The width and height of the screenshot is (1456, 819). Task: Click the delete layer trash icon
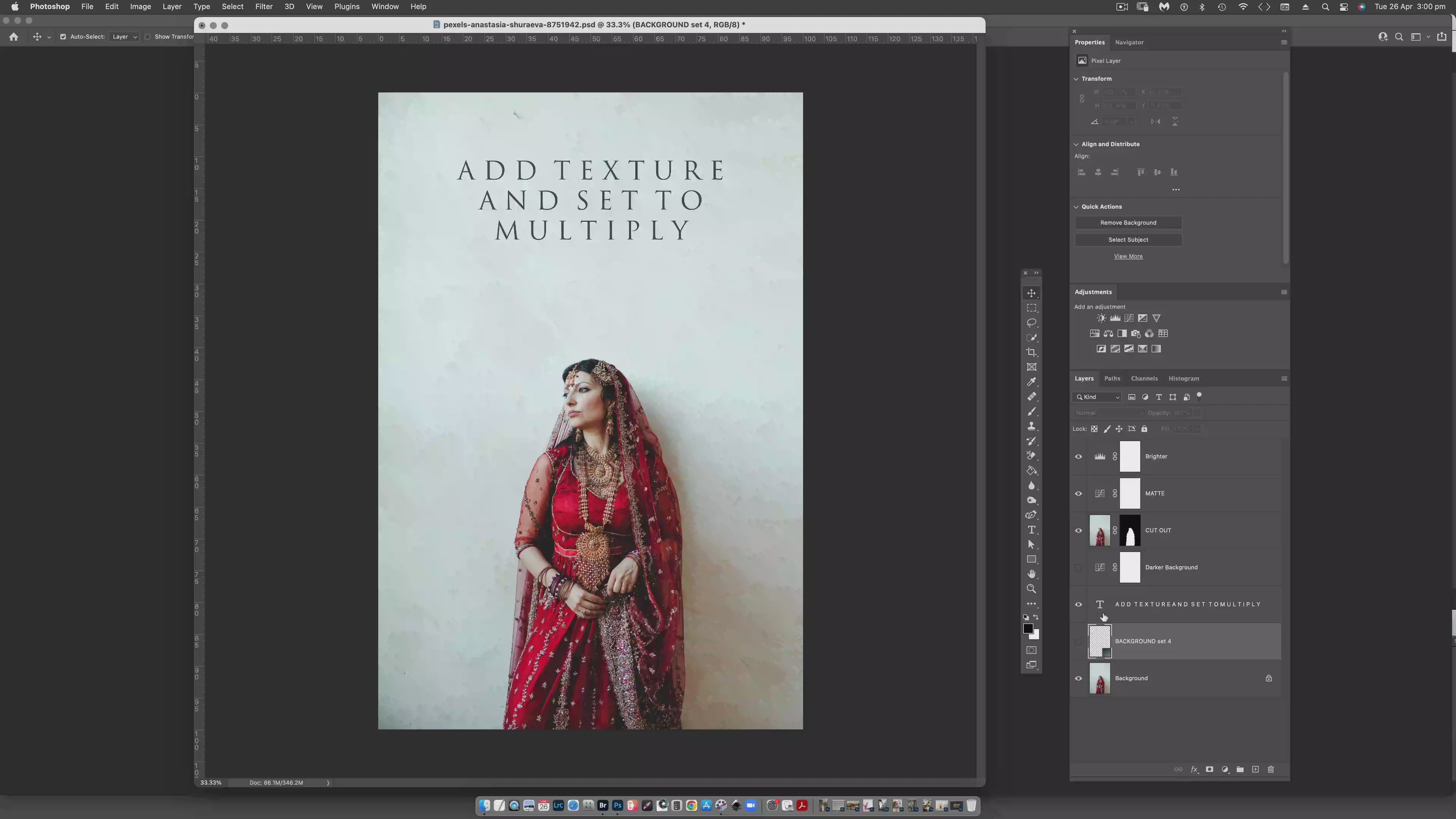[x=1271, y=769]
